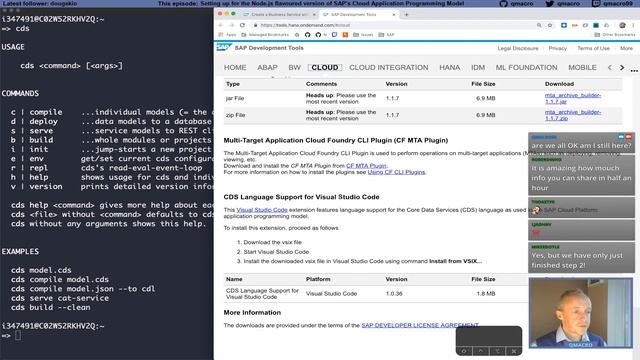The height and width of the screenshot is (360, 640).
Task: Open the Other Bookmarks folder
Action: [x=615, y=35]
